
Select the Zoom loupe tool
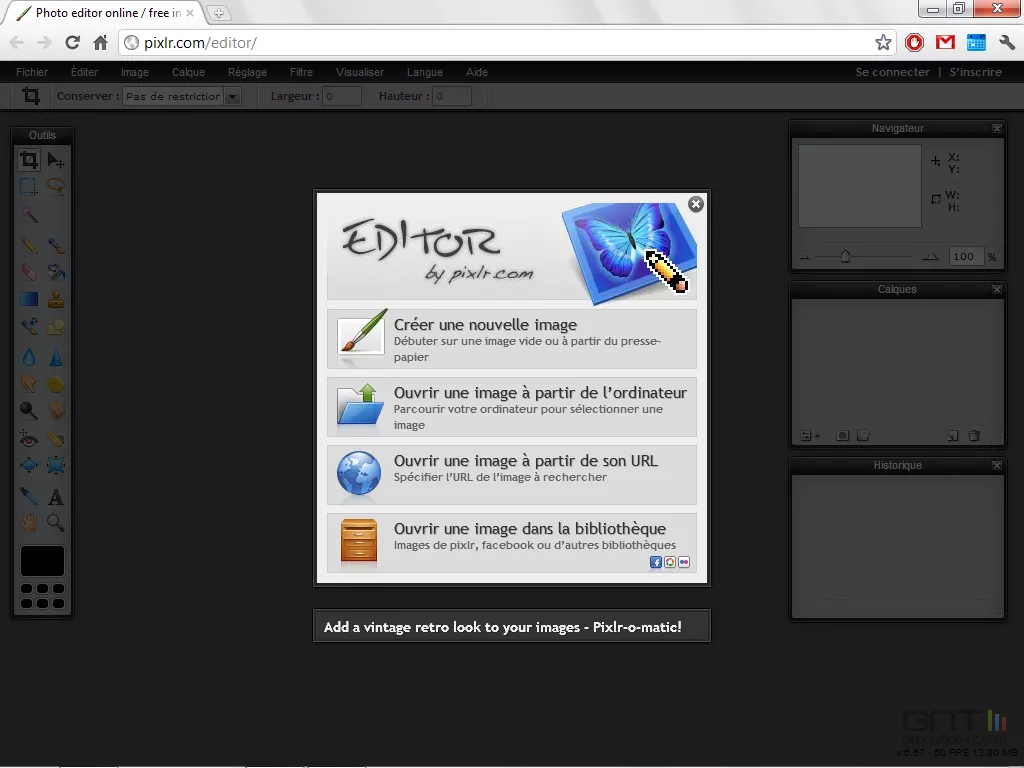57,524
